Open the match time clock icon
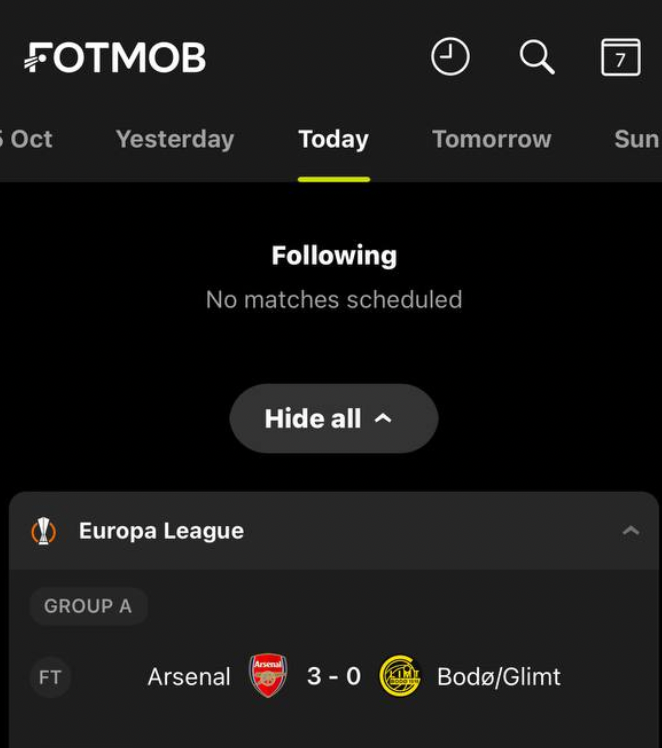Screen dimensions: 662x748 [450, 57]
